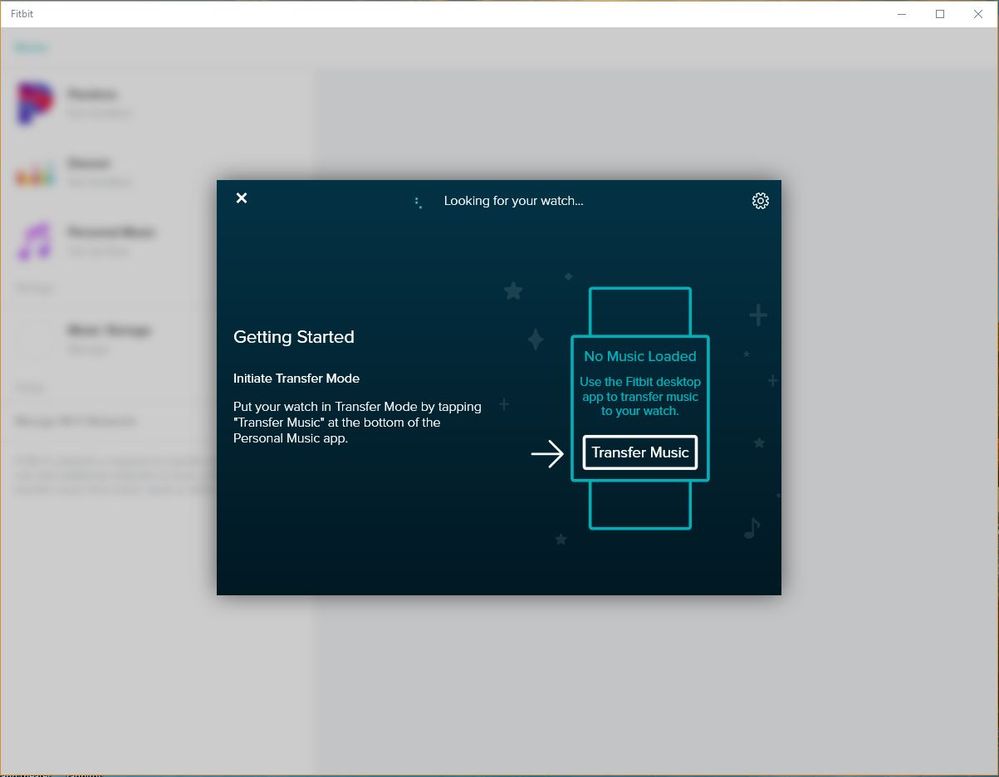Click the white arrow pointing to Transfer Music
Viewport: 999px width, 777px height.
[547, 455]
